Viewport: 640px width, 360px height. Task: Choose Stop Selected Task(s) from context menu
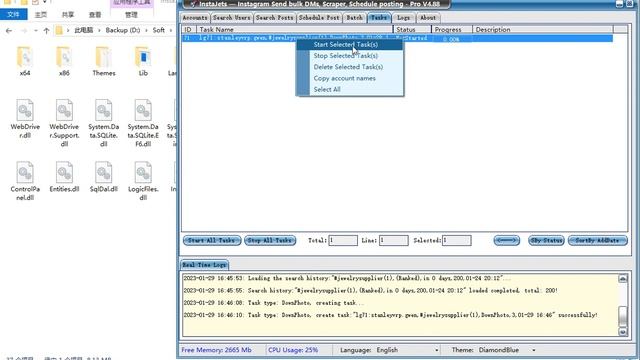click(350, 56)
